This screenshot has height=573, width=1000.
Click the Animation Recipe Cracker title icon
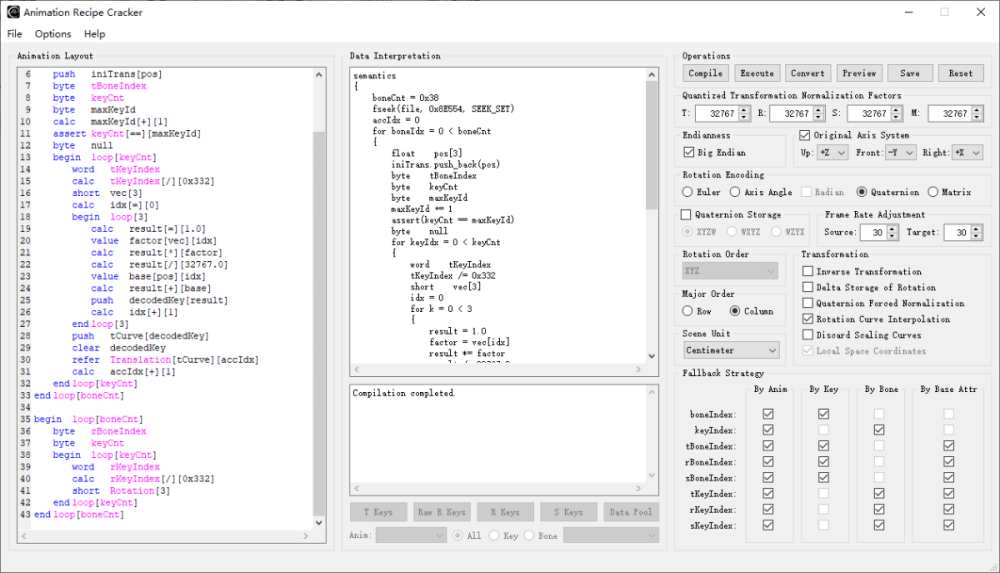pyautogui.click(x=13, y=12)
